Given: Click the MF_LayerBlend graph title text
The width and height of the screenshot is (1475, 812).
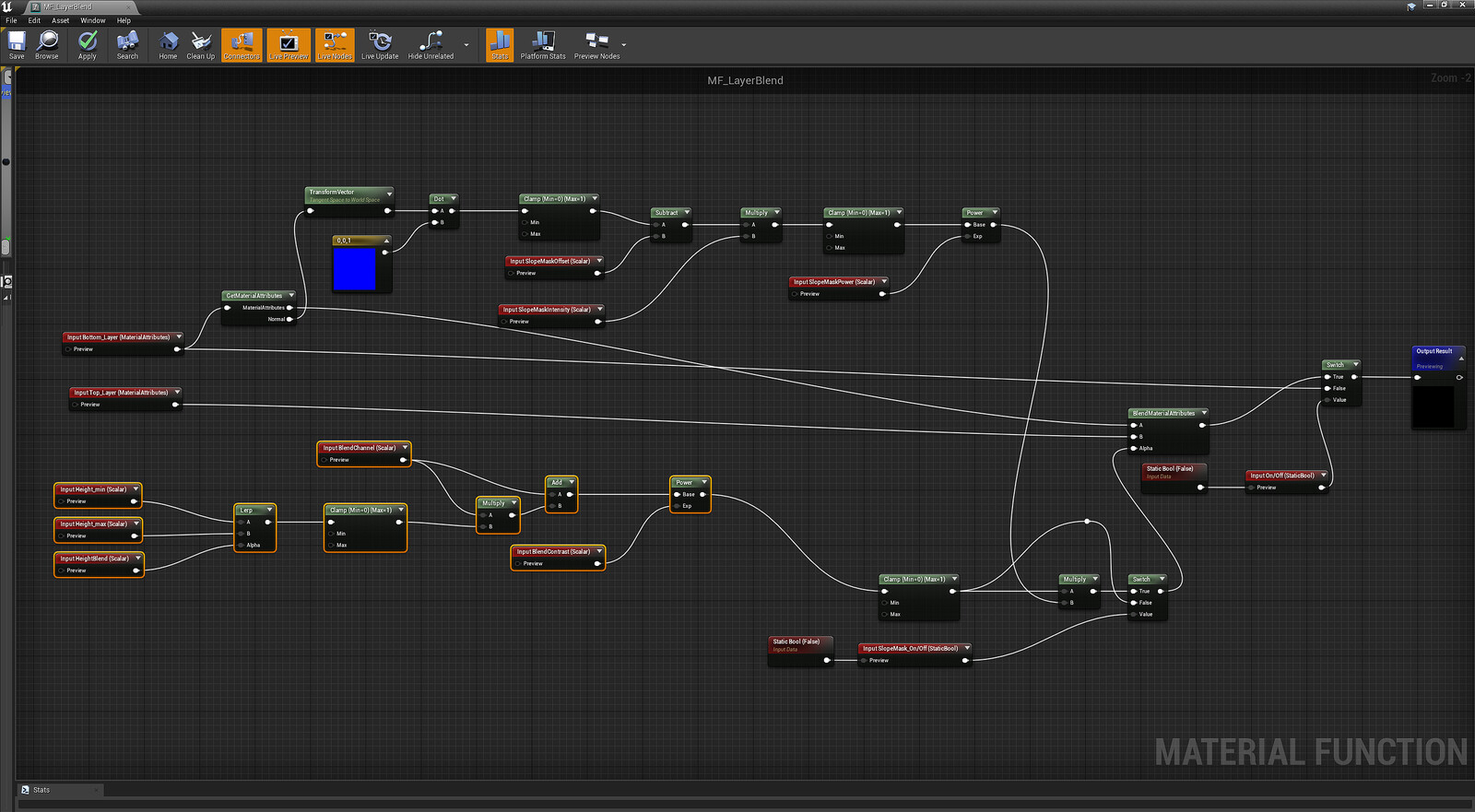Looking at the screenshot, I should (x=745, y=80).
